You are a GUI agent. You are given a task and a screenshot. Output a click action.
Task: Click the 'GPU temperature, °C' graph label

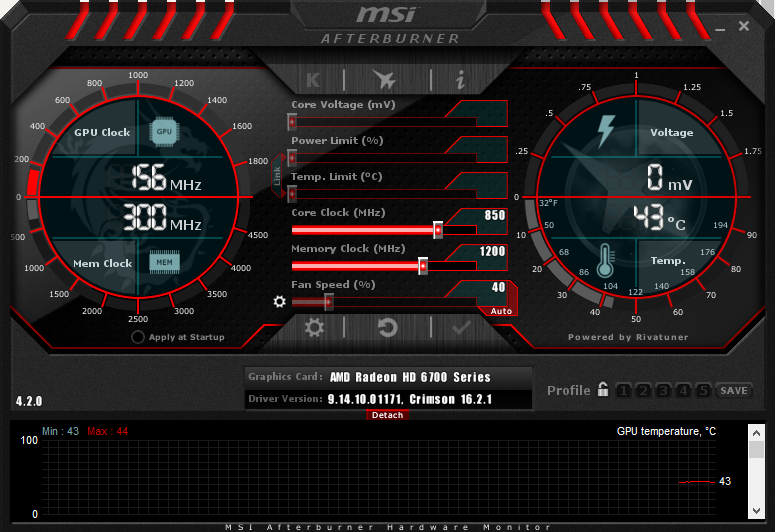click(666, 431)
